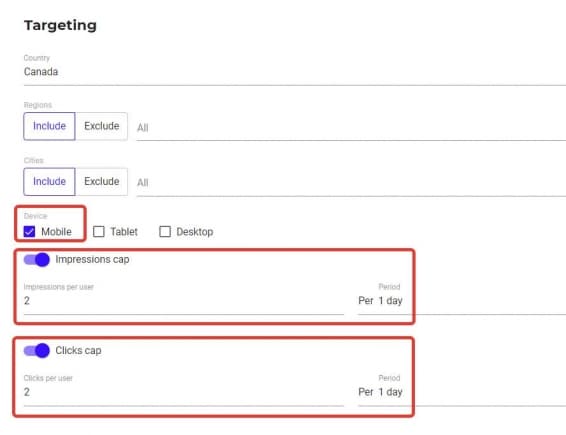The width and height of the screenshot is (566, 435).
Task: Open the Country dropdown showing Canada
Action: [295, 71]
